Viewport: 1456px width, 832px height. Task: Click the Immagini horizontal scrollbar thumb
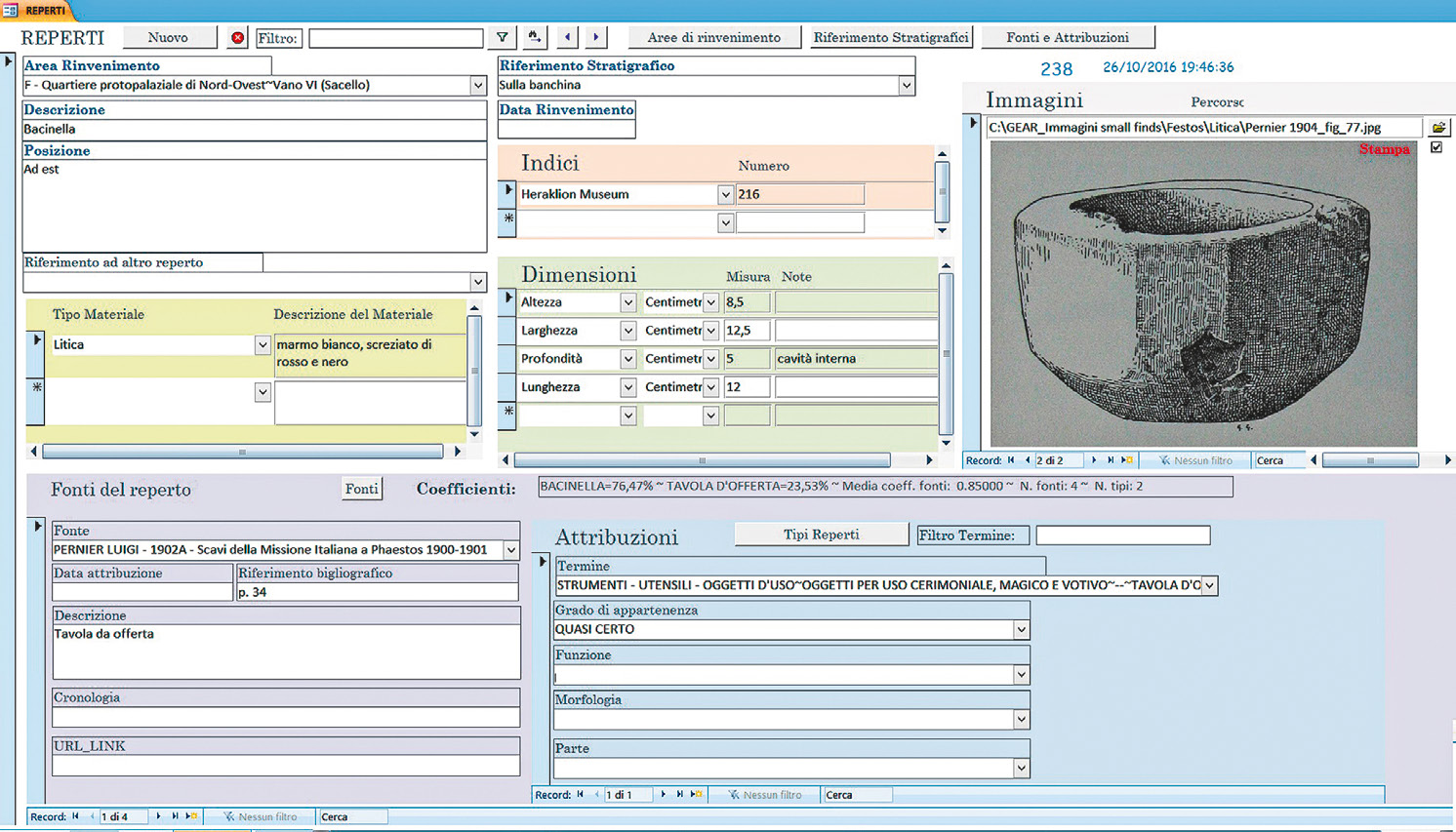pyautogui.click(x=1370, y=460)
